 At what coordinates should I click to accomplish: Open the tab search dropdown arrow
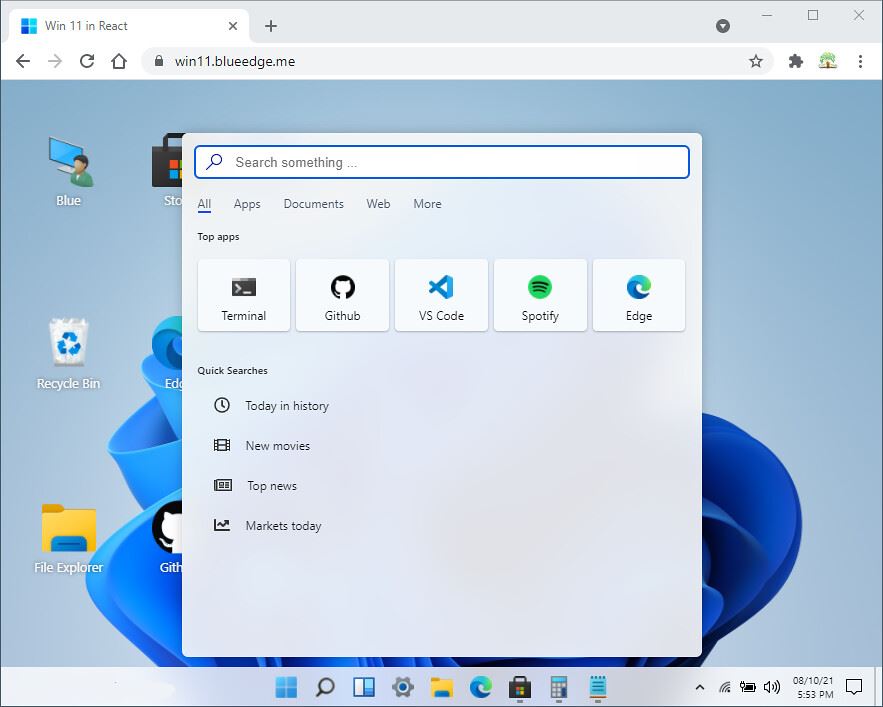pyautogui.click(x=723, y=26)
